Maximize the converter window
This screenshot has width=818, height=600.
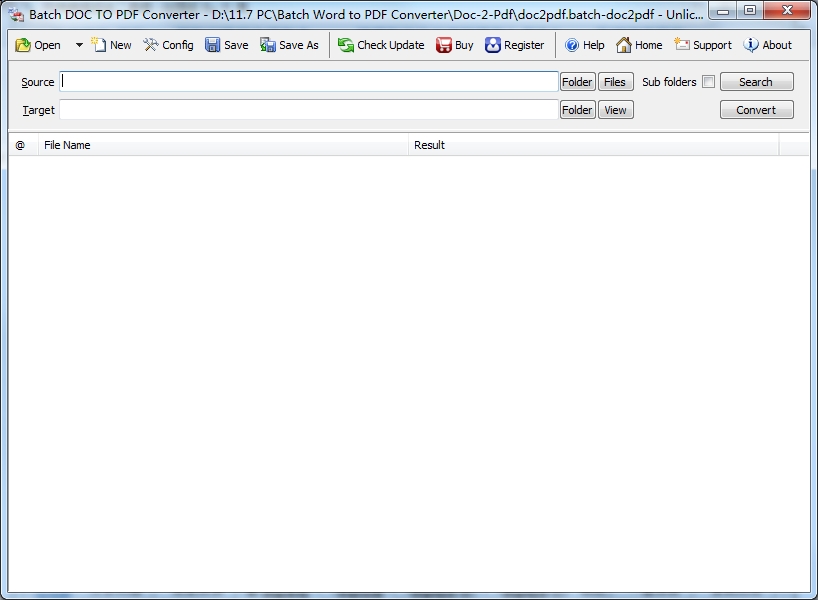tap(750, 10)
